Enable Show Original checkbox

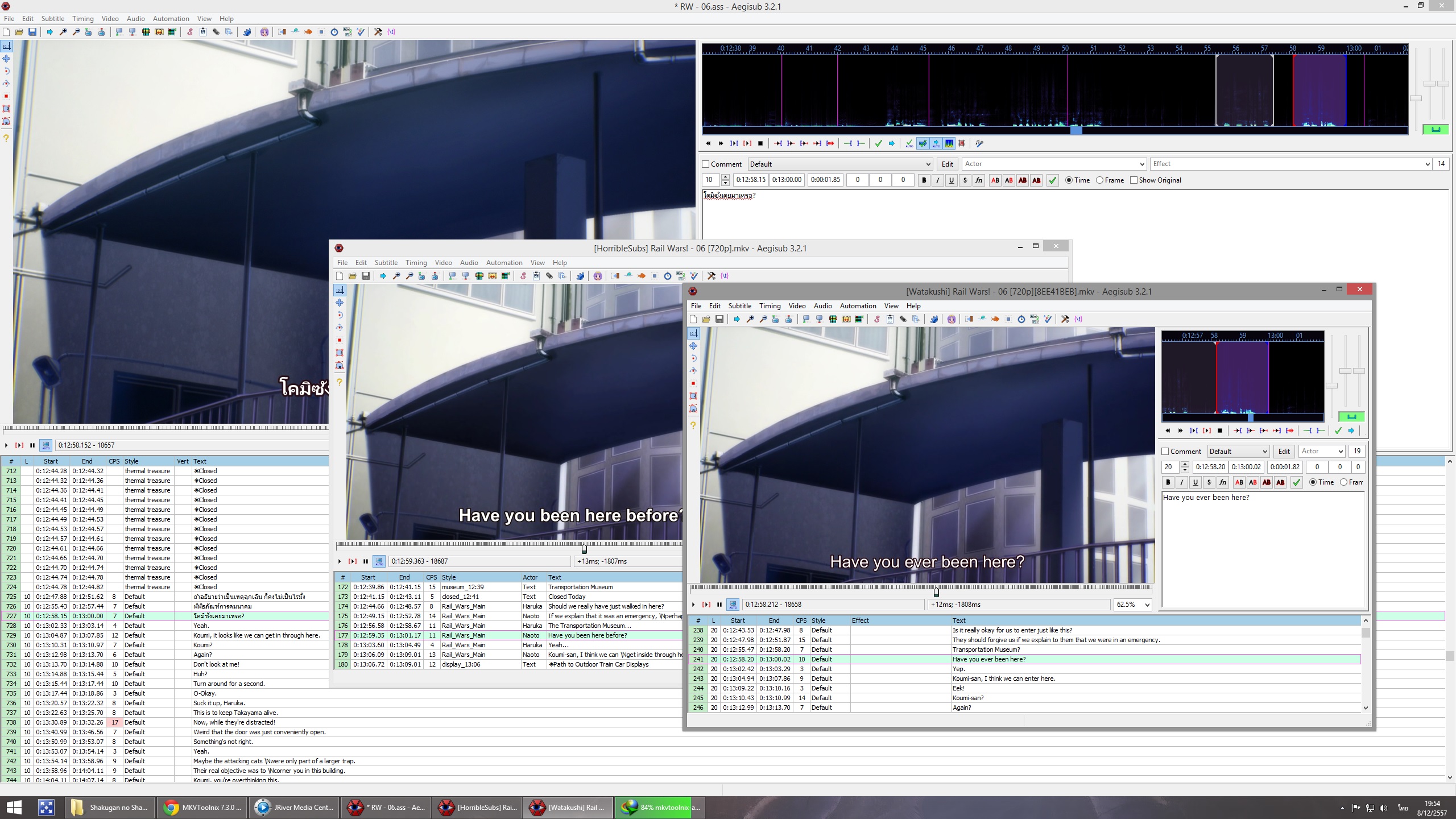pos(1134,180)
